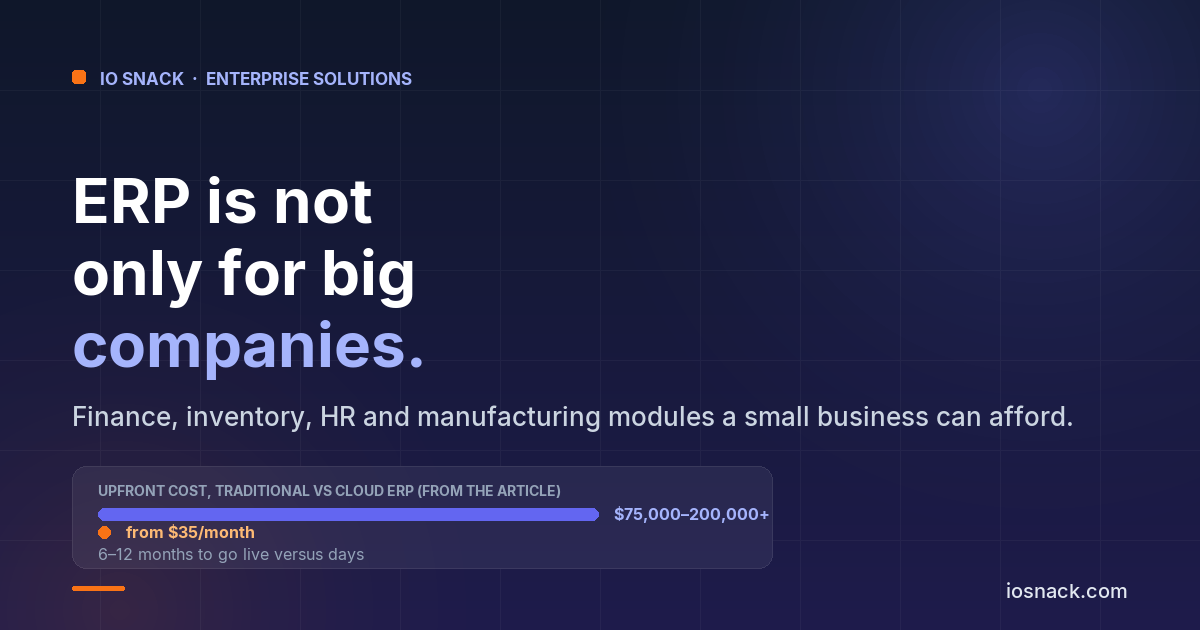The height and width of the screenshot is (630, 1200).
Task: Click the highlighted word "companies."
Action: pos(249,346)
